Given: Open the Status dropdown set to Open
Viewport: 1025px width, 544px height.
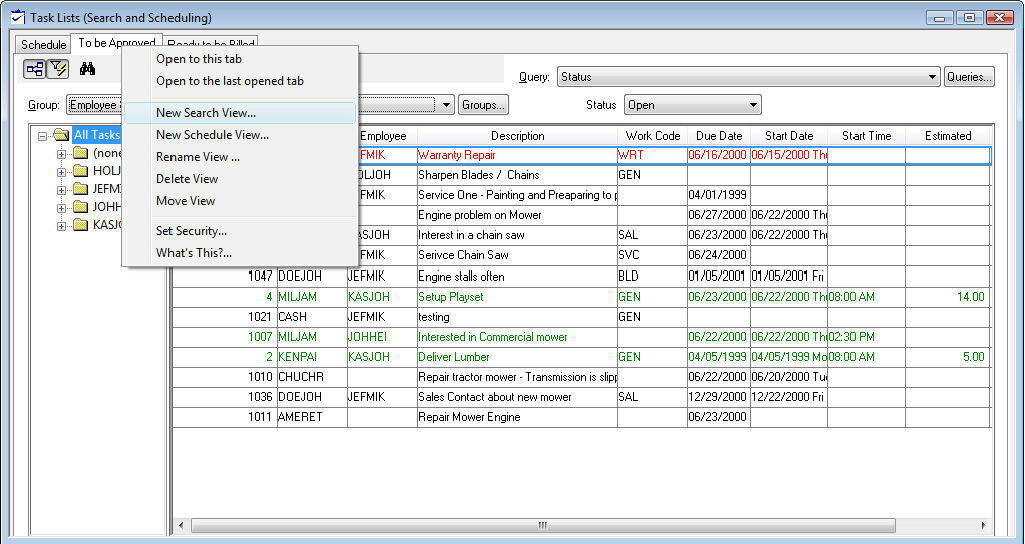Looking at the screenshot, I should tap(692, 105).
